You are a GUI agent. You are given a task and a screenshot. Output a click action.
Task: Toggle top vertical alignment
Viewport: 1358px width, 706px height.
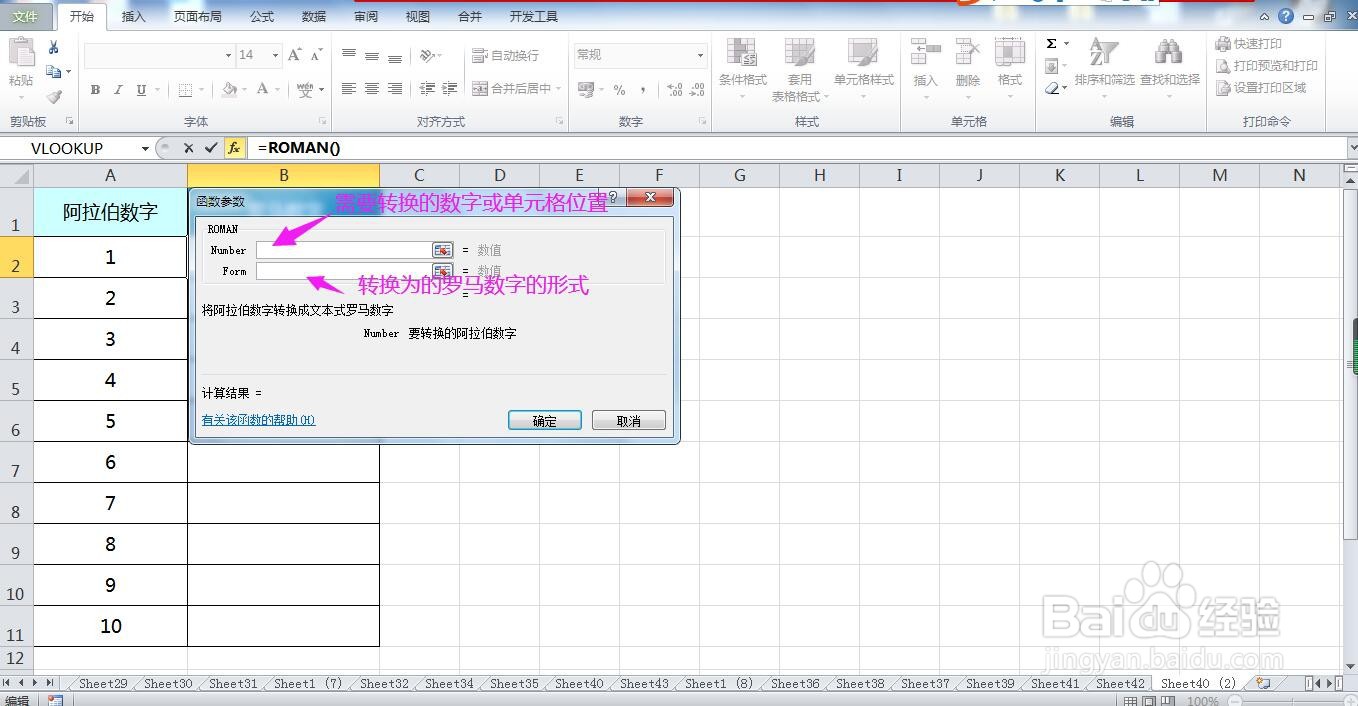(349, 55)
